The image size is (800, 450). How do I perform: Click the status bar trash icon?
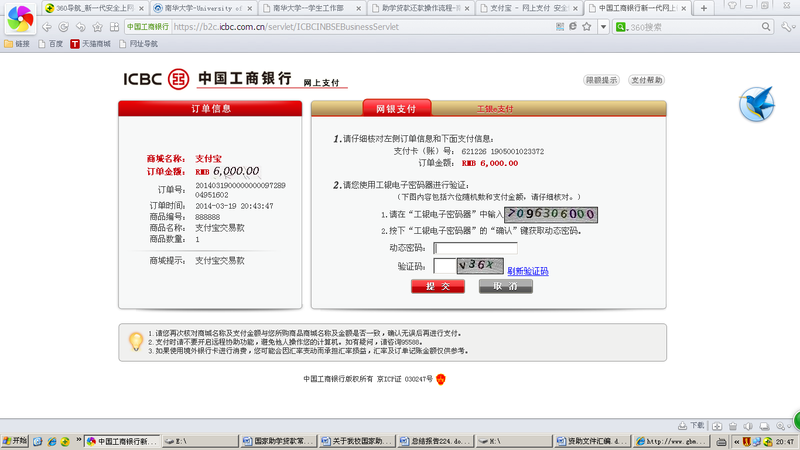pos(733,426)
